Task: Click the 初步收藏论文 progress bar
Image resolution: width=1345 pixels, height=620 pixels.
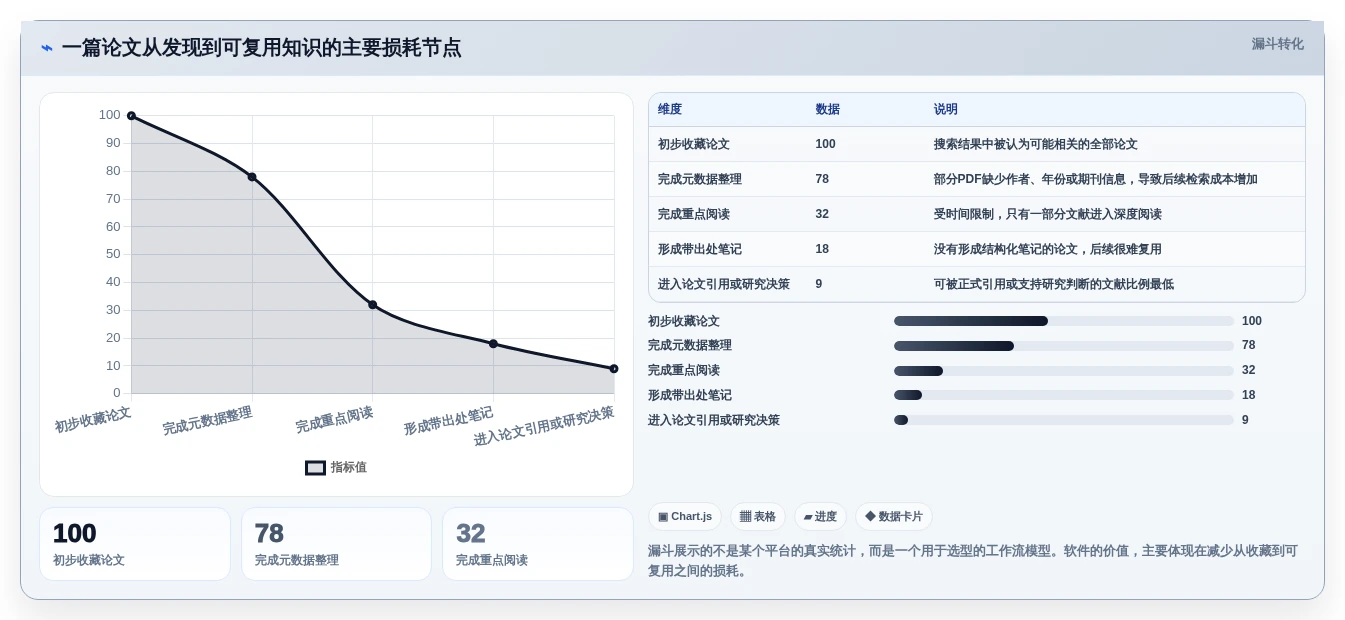Action: point(1064,321)
